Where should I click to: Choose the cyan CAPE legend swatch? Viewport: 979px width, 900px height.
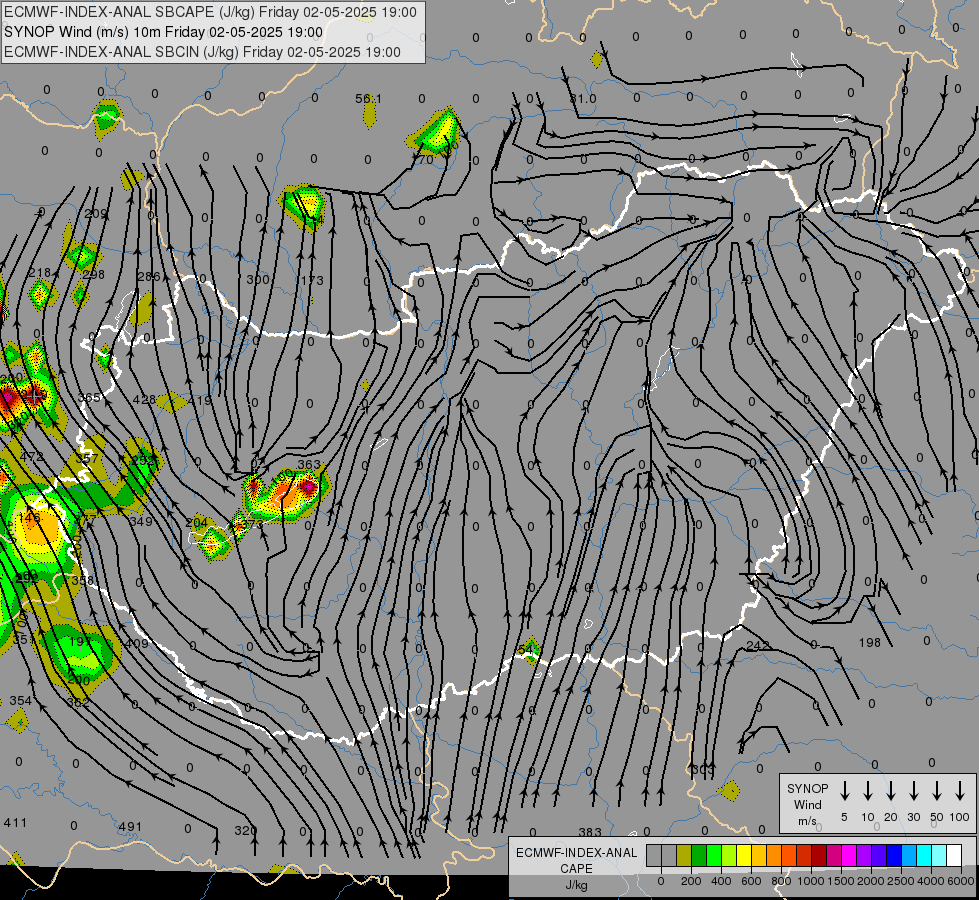pyautogui.click(x=923, y=856)
